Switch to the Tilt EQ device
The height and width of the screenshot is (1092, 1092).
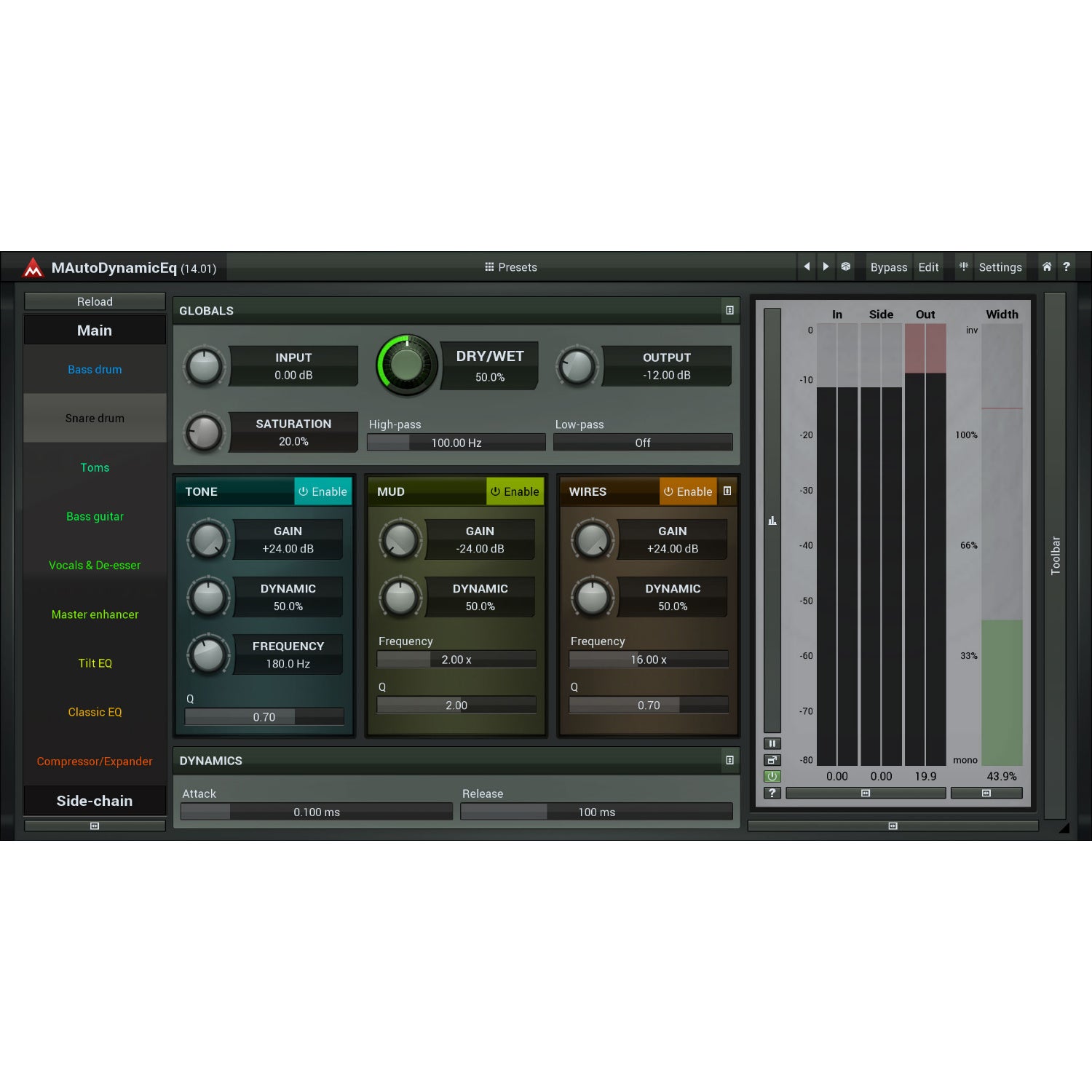(95, 663)
